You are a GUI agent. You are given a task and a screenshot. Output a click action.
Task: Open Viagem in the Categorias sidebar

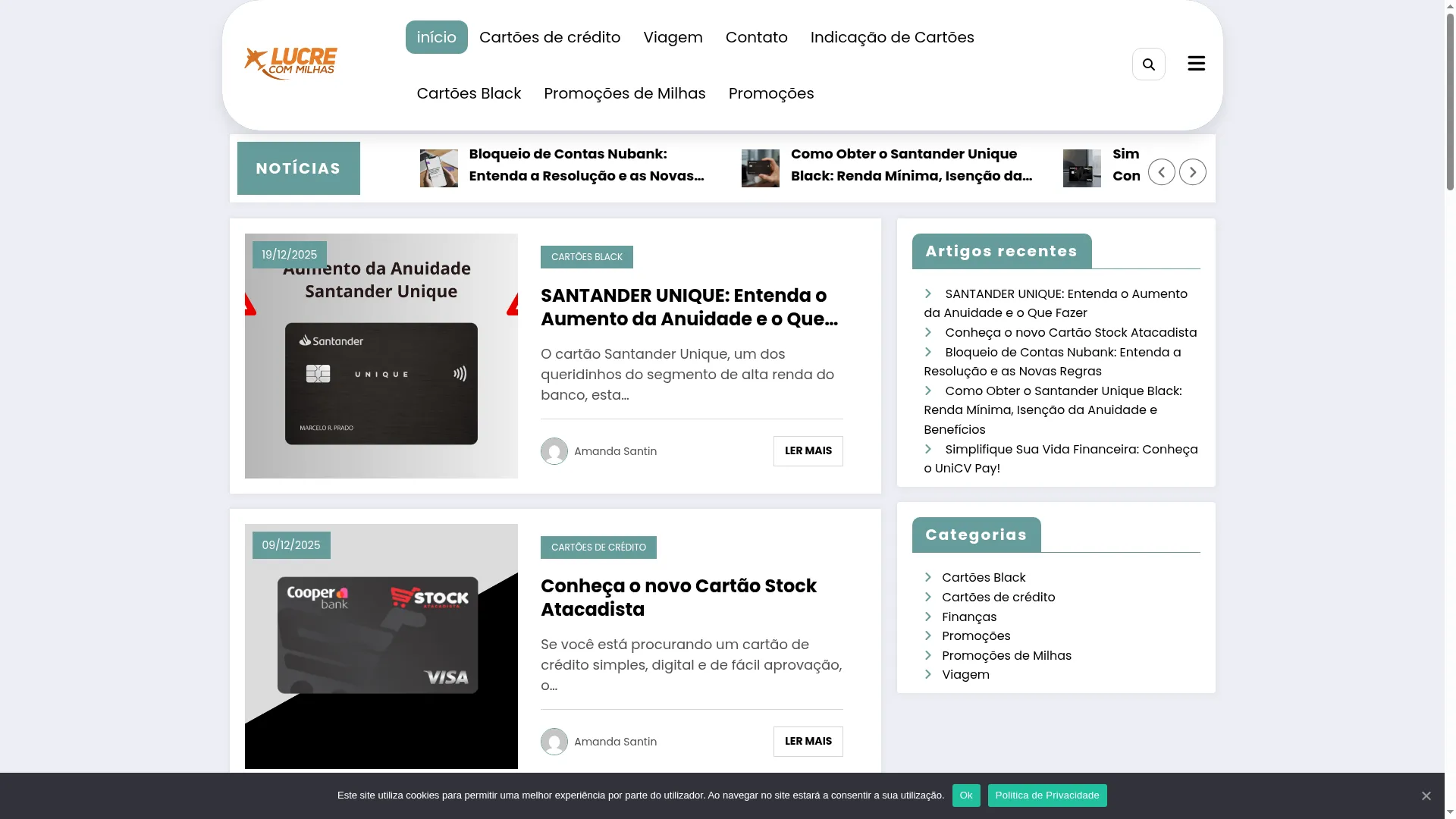pos(965,675)
